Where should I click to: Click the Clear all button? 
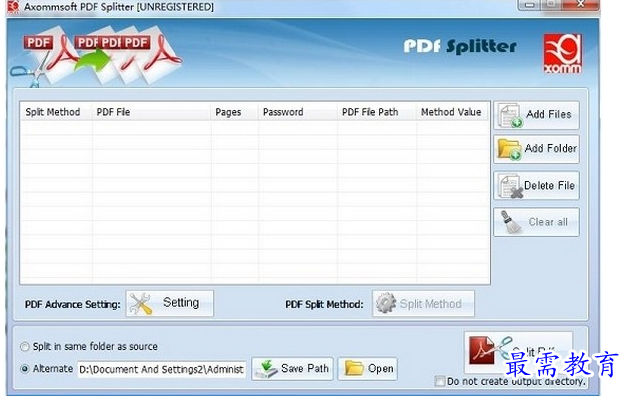pyautogui.click(x=536, y=222)
